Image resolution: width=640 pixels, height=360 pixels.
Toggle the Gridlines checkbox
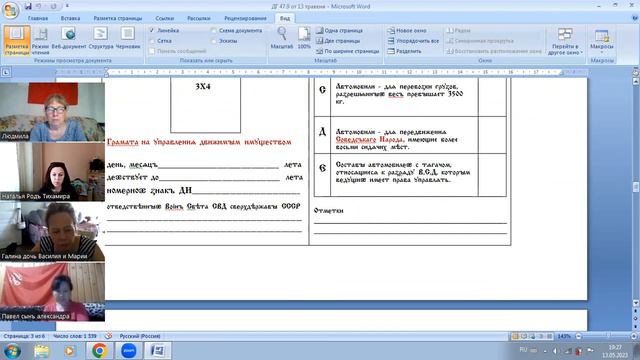pos(152,41)
